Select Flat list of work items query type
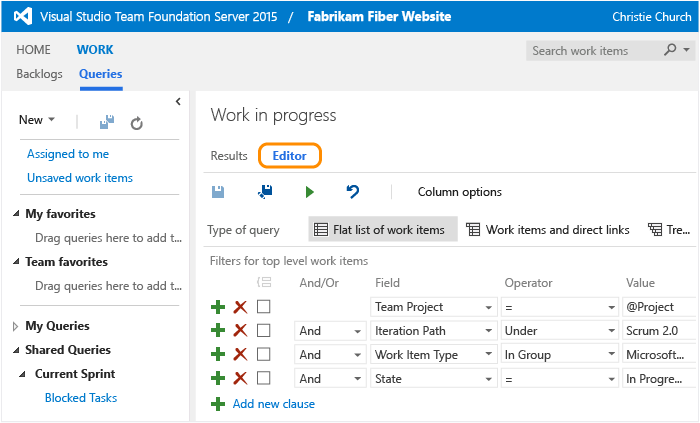 point(383,229)
